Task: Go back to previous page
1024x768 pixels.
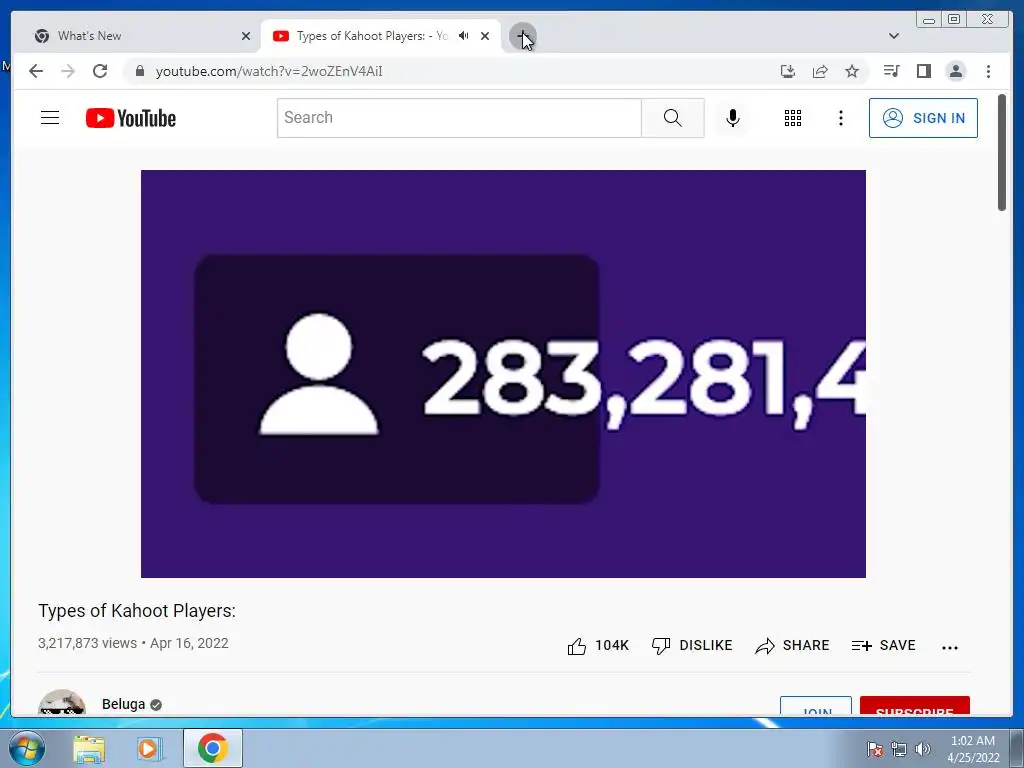Action: [36, 71]
